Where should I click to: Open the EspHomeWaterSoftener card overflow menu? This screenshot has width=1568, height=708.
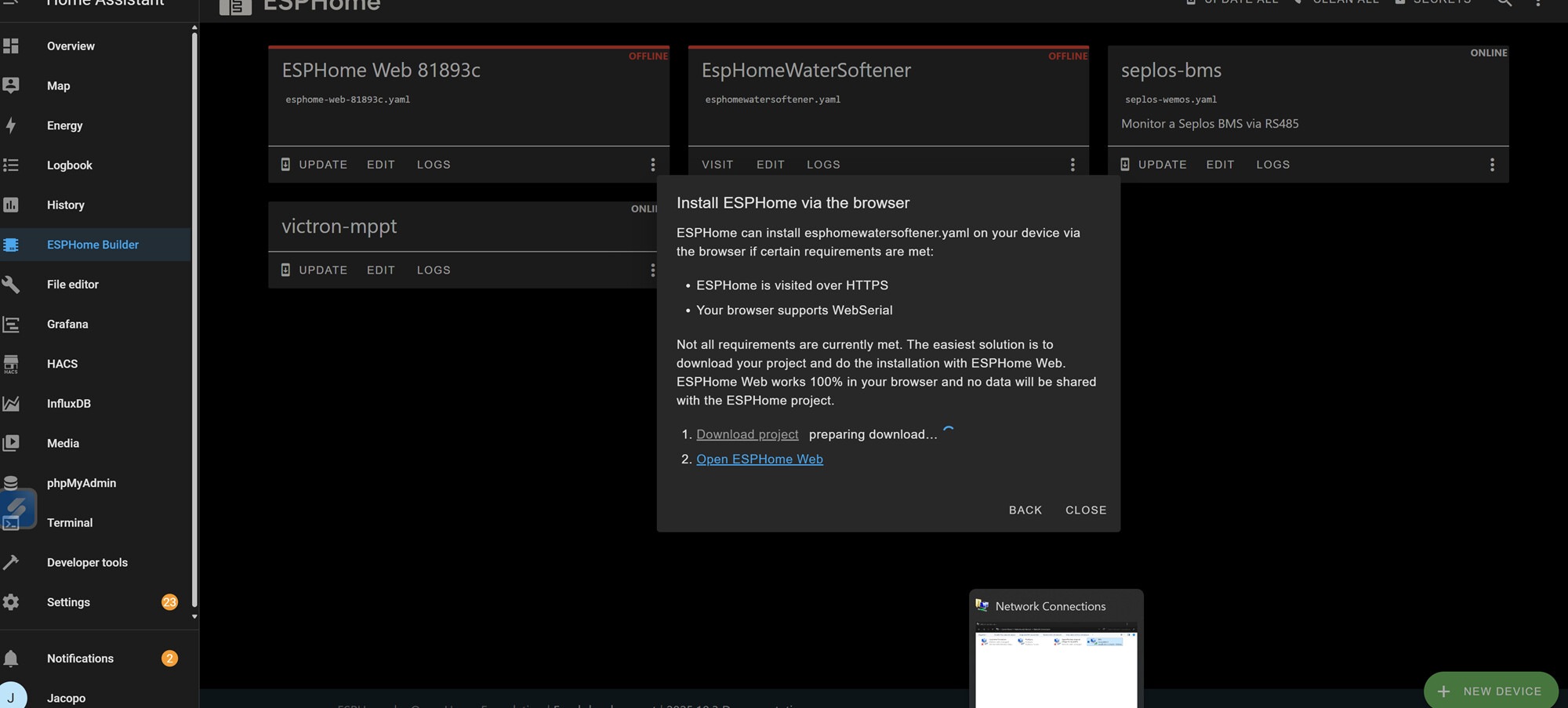pyautogui.click(x=1072, y=165)
